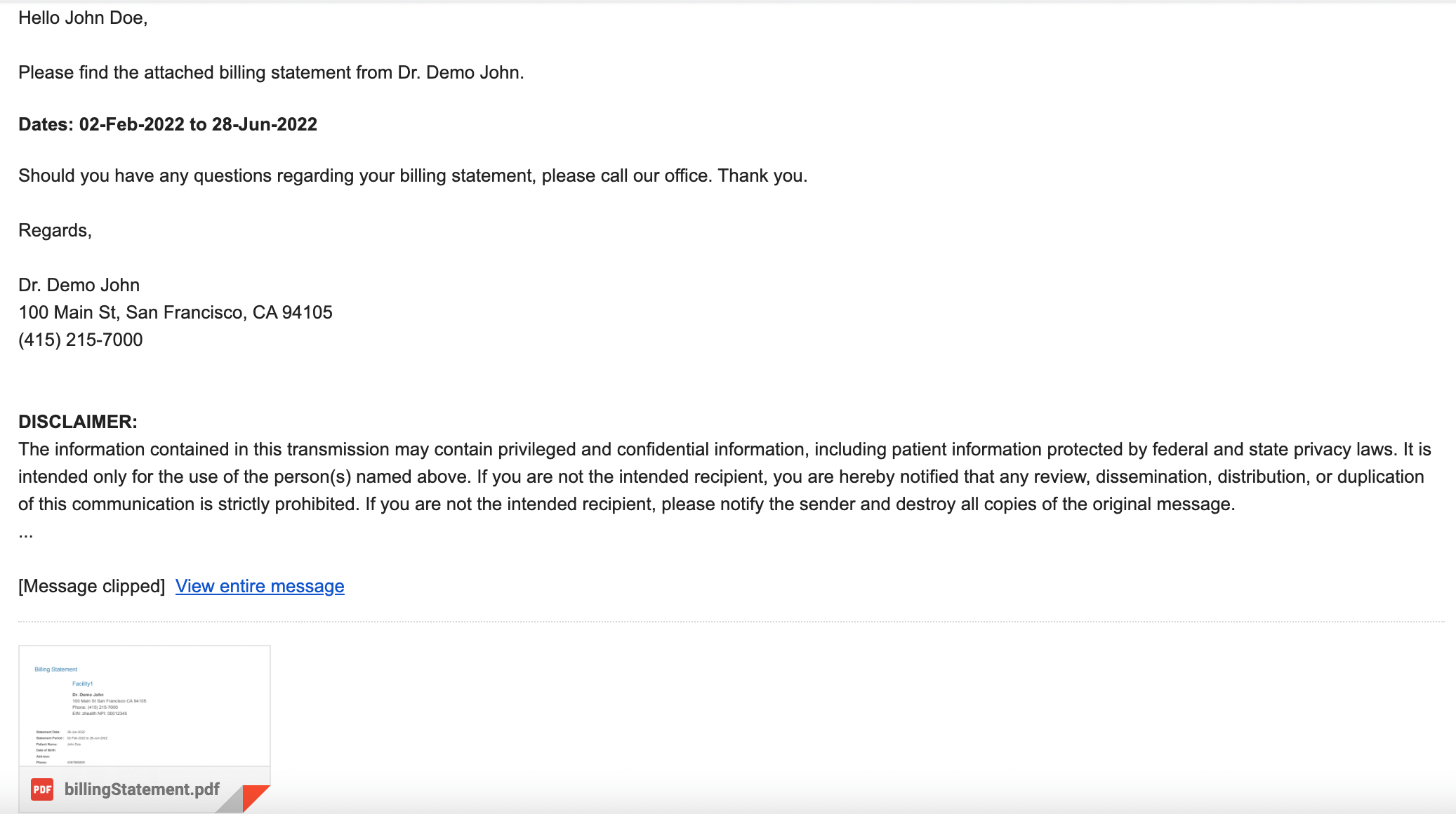Click the Facility1 heading inside the attachment preview
The height and width of the screenshot is (814, 1456).
click(x=82, y=682)
